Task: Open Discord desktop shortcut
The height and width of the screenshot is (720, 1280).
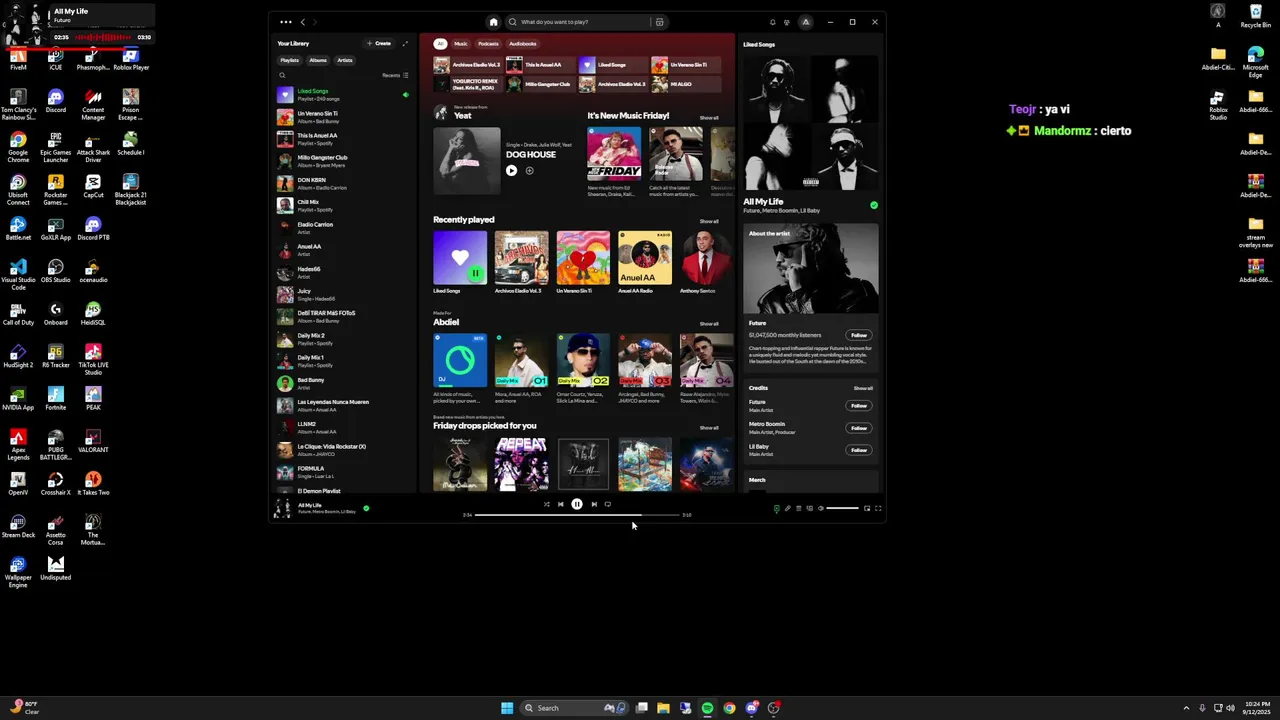Action: pos(55,102)
